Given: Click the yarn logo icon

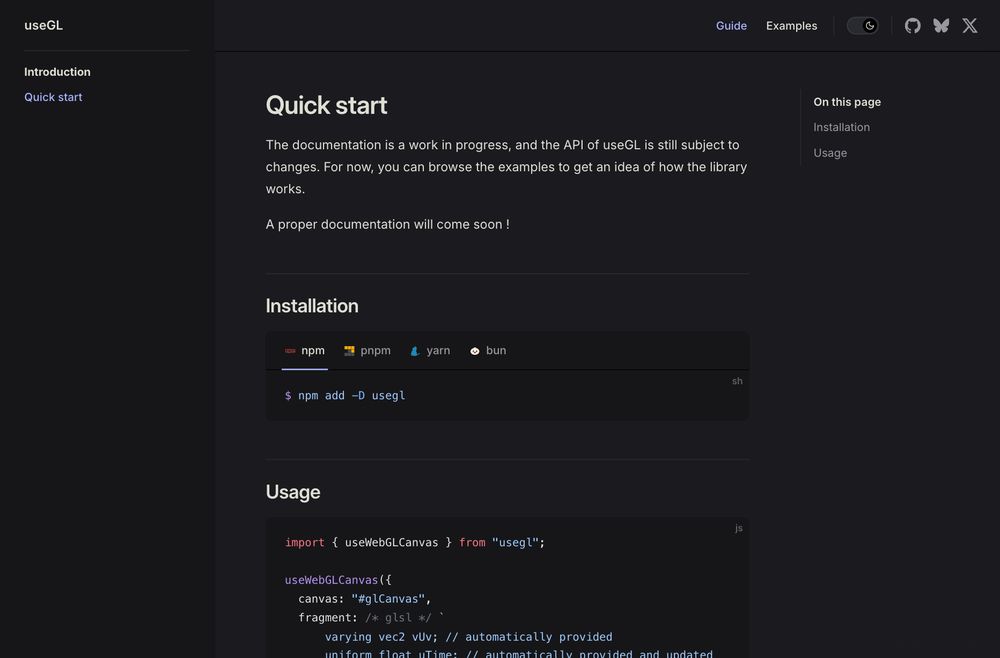Looking at the screenshot, I should (x=415, y=351).
